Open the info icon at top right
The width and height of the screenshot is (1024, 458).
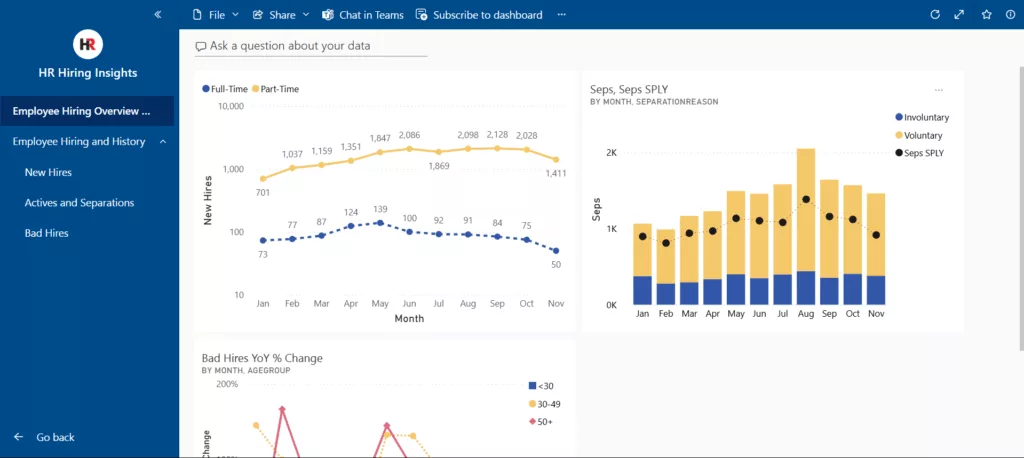pos(1011,14)
